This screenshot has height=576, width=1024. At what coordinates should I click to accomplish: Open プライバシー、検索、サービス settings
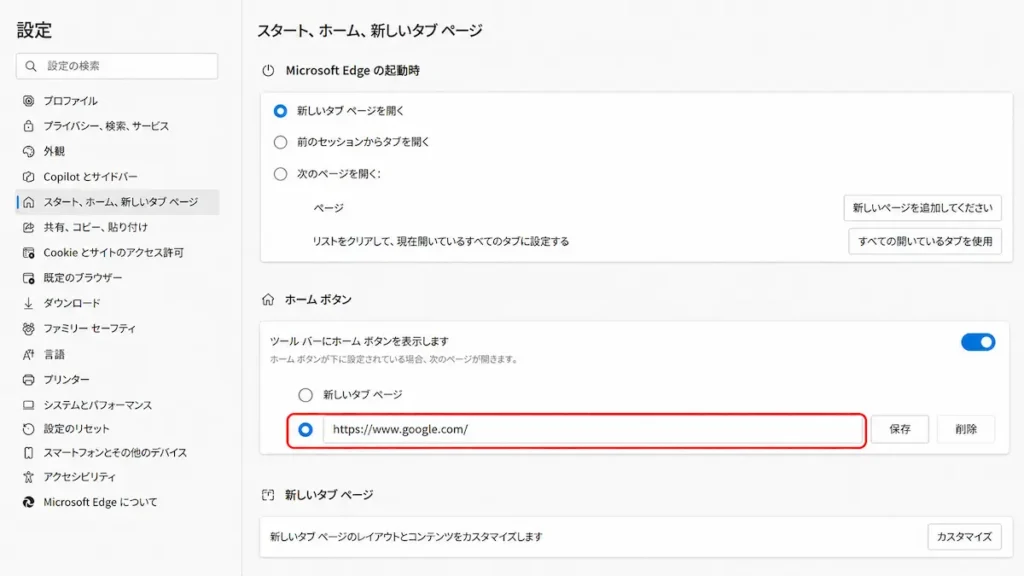tap(106, 126)
